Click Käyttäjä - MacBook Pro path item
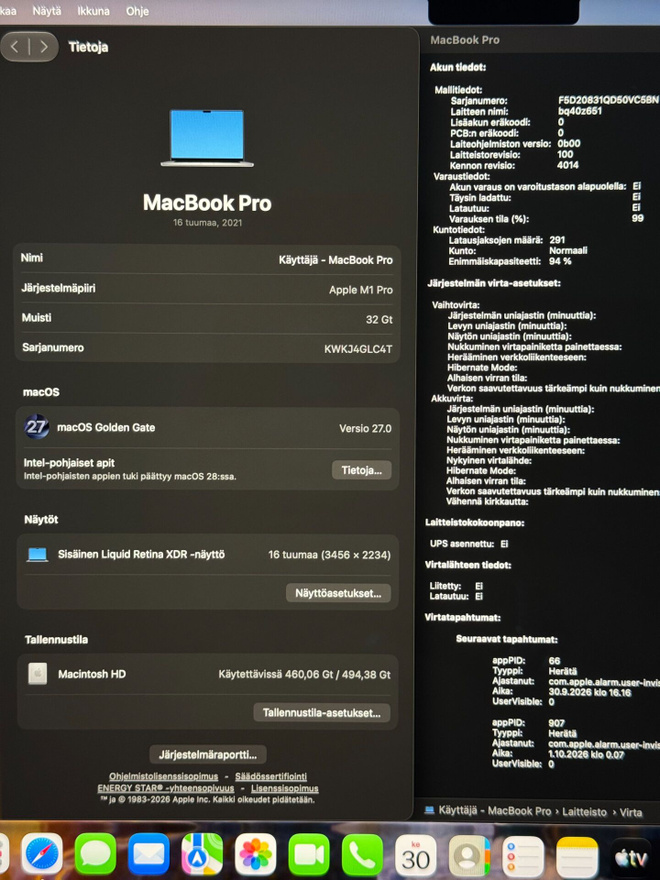This screenshot has width=660, height=880. click(x=494, y=811)
